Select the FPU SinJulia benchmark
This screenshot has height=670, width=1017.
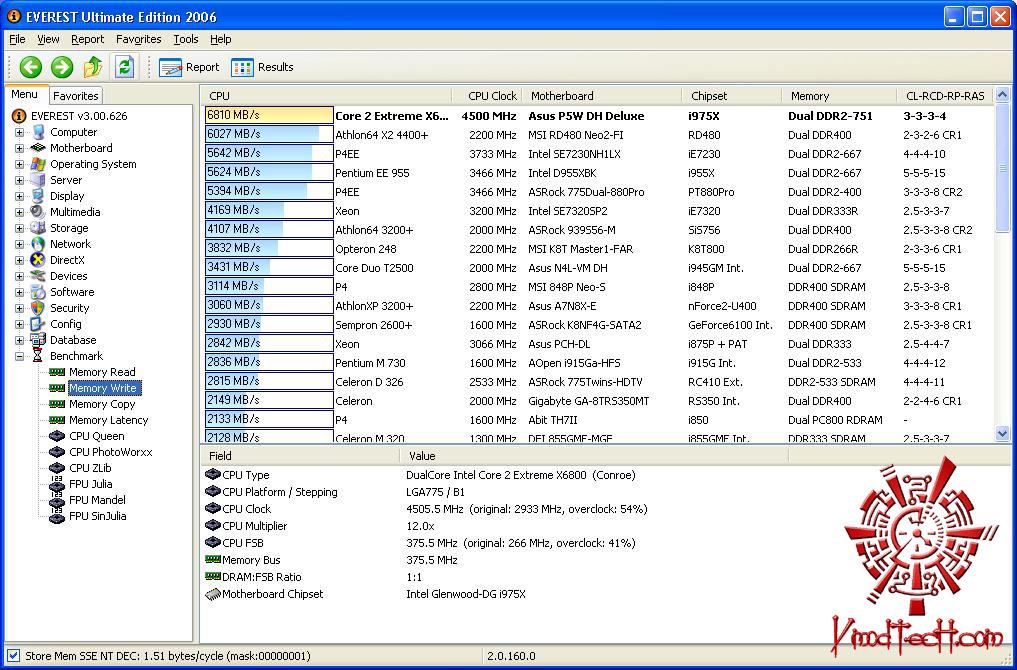tap(97, 516)
